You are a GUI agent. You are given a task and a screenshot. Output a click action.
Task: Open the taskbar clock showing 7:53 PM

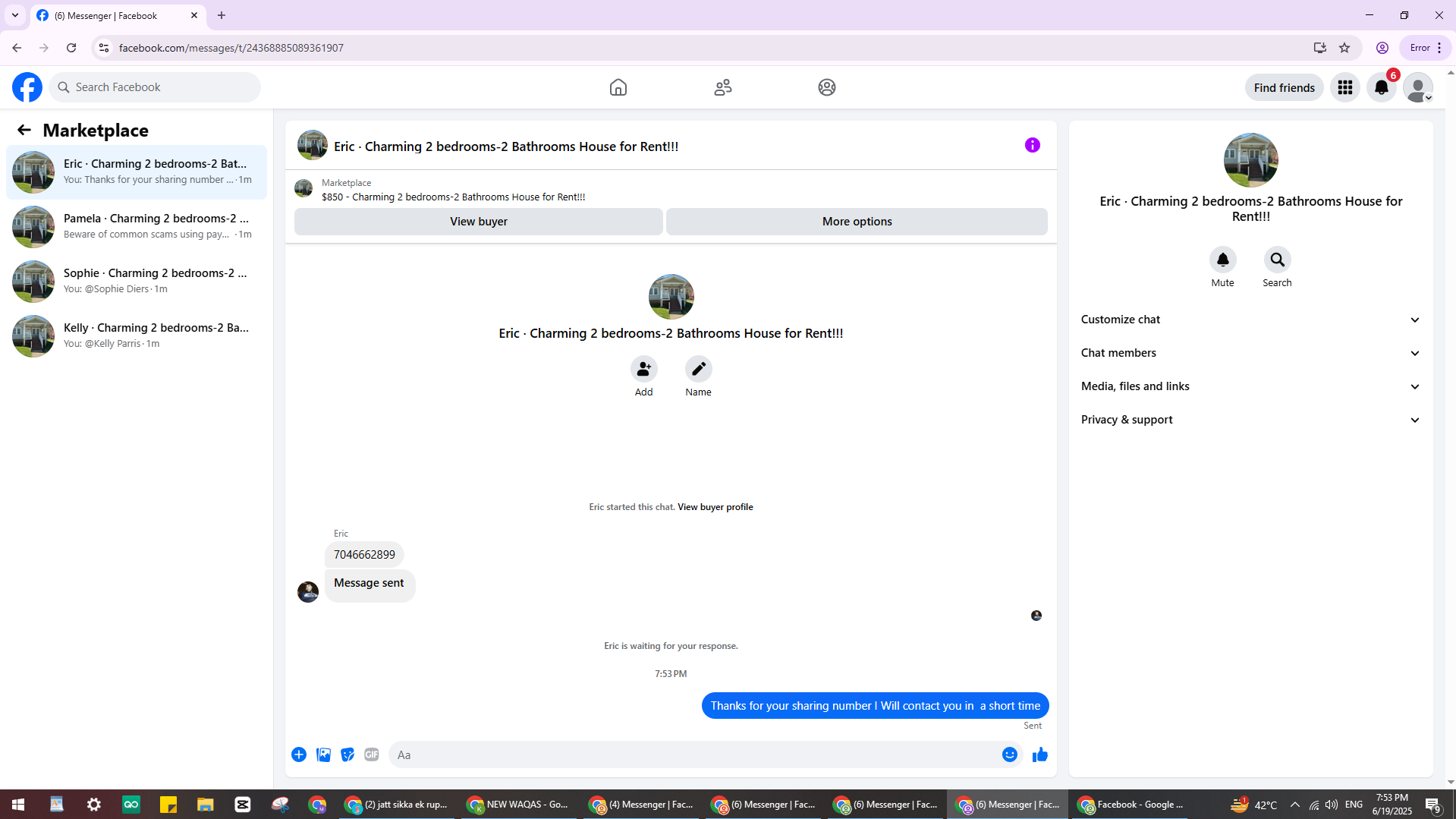tap(1392, 805)
